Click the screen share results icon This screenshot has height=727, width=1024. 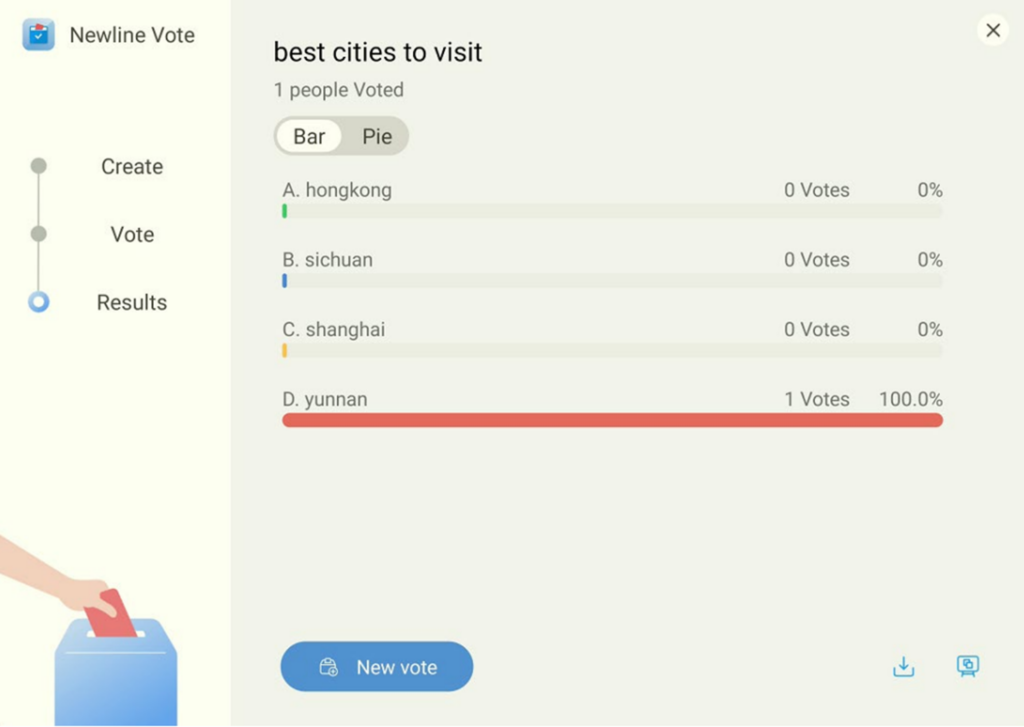tap(967, 667)
